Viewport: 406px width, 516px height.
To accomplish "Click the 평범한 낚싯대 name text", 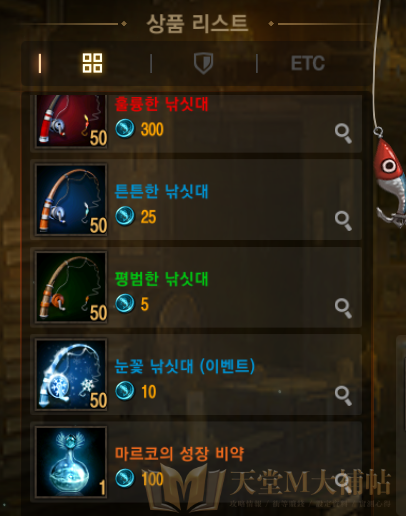I will click(x=161, y=279).
